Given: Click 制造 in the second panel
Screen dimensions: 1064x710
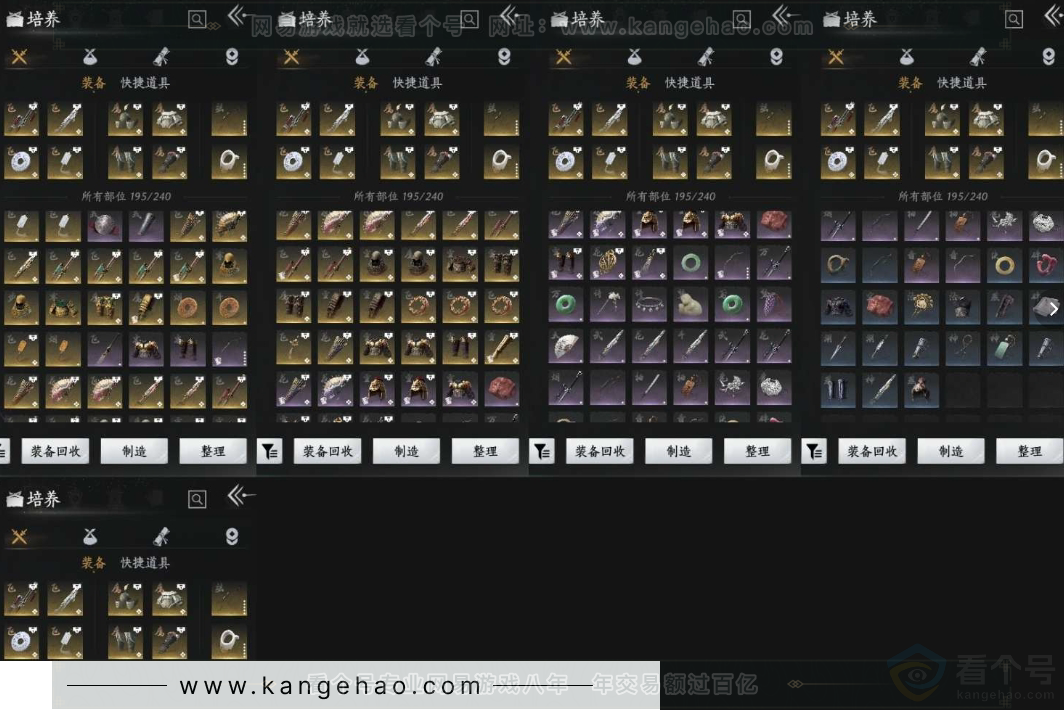Looking at the screenshot, I should 406,451.
